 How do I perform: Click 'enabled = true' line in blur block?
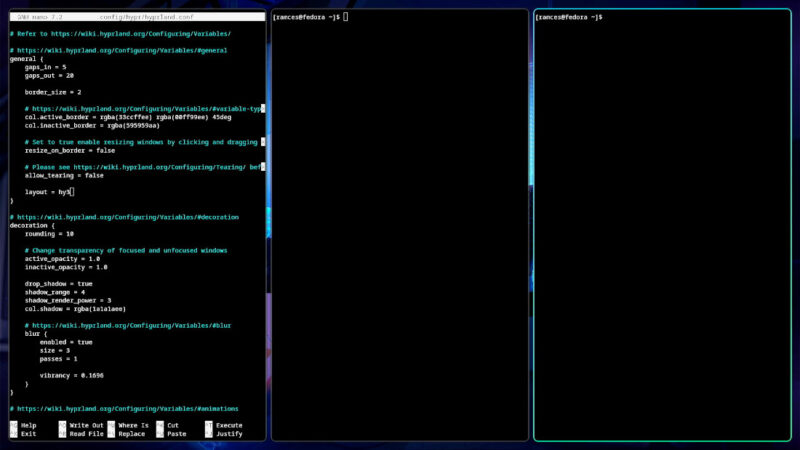click(66, 342)
